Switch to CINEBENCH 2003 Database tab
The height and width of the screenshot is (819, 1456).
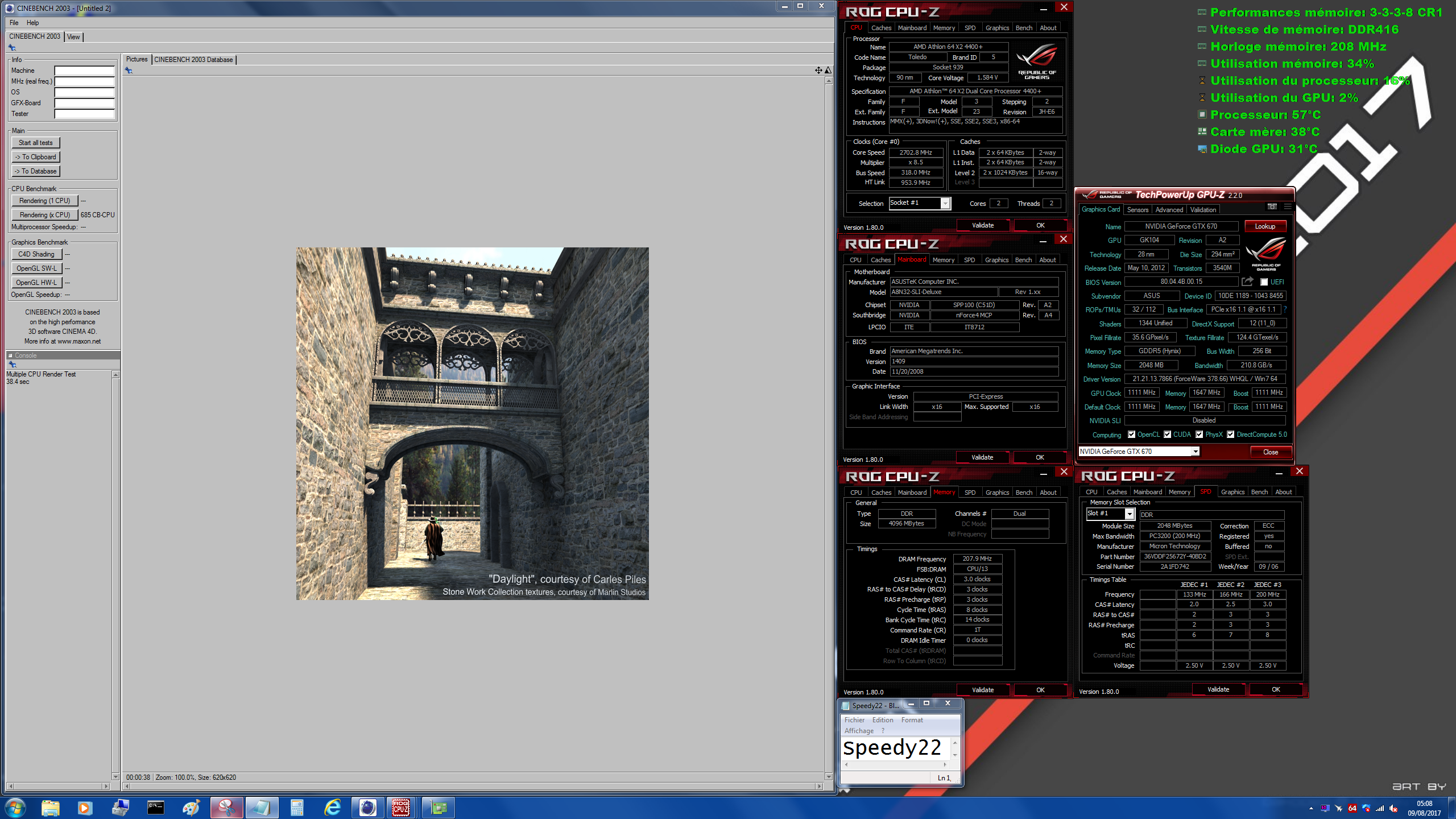193,60
